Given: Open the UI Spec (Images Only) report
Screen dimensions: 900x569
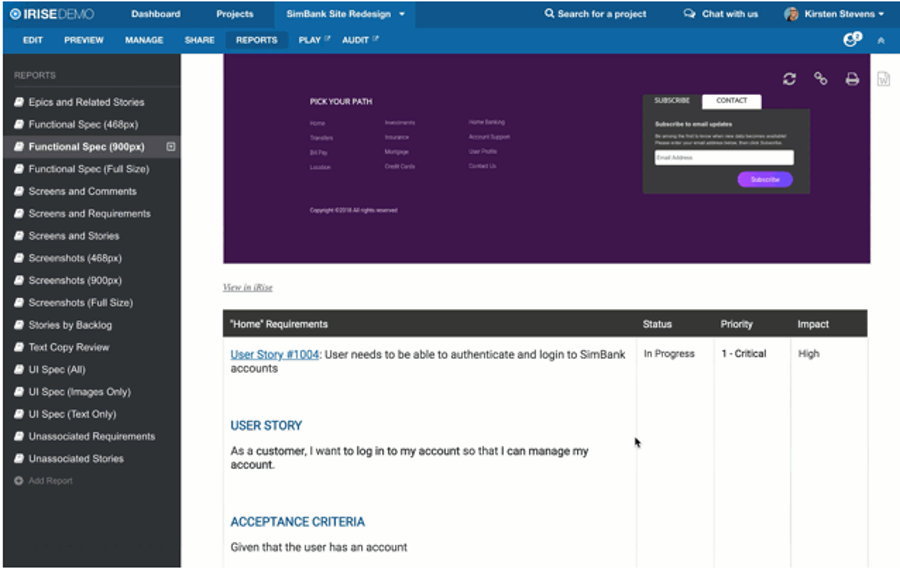Looking at the screenshot, I should tap(79, 392).
